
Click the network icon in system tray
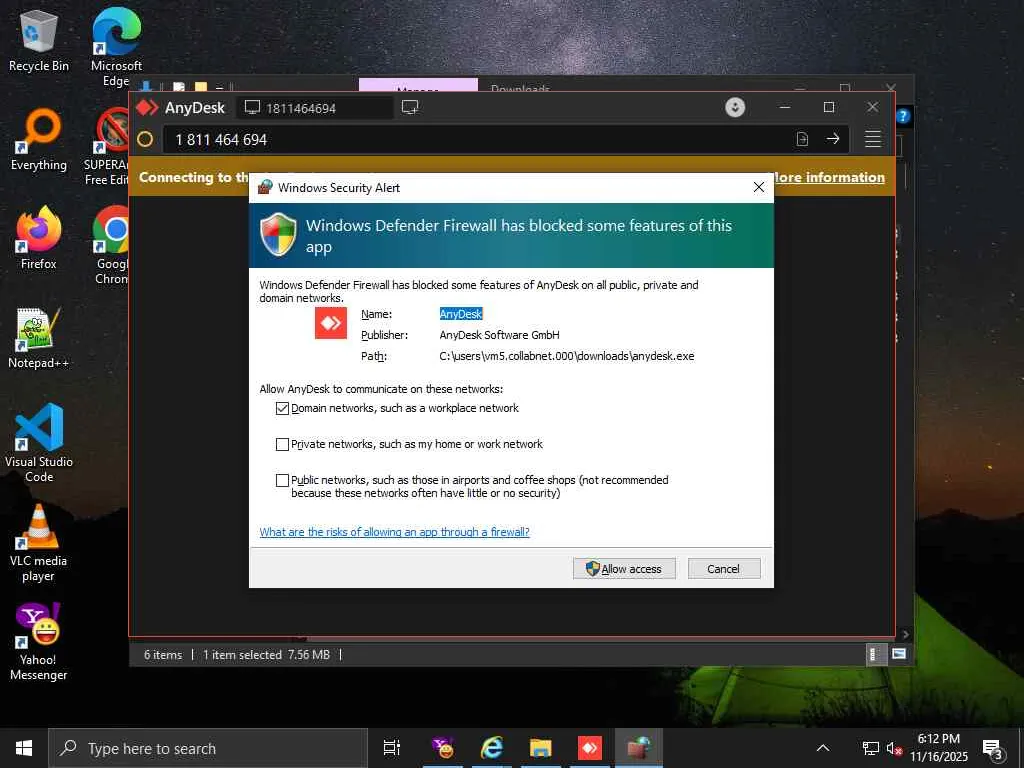coord(871,748)
